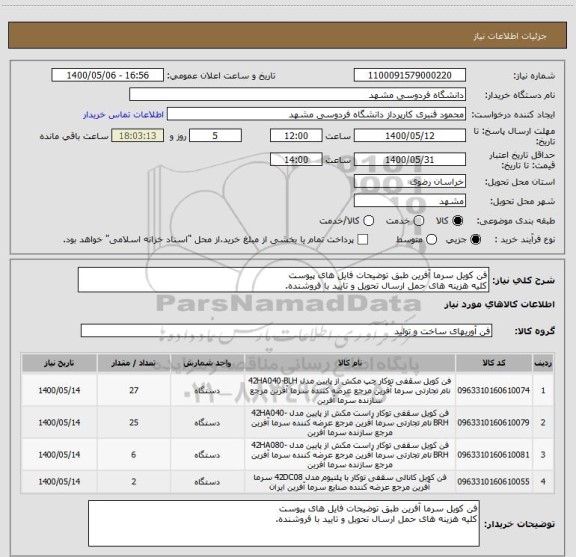The height and width of the screenshot is (557, 576).
Task: Select the متوسط purchase type radio
Action: click(x=431, y=240)
